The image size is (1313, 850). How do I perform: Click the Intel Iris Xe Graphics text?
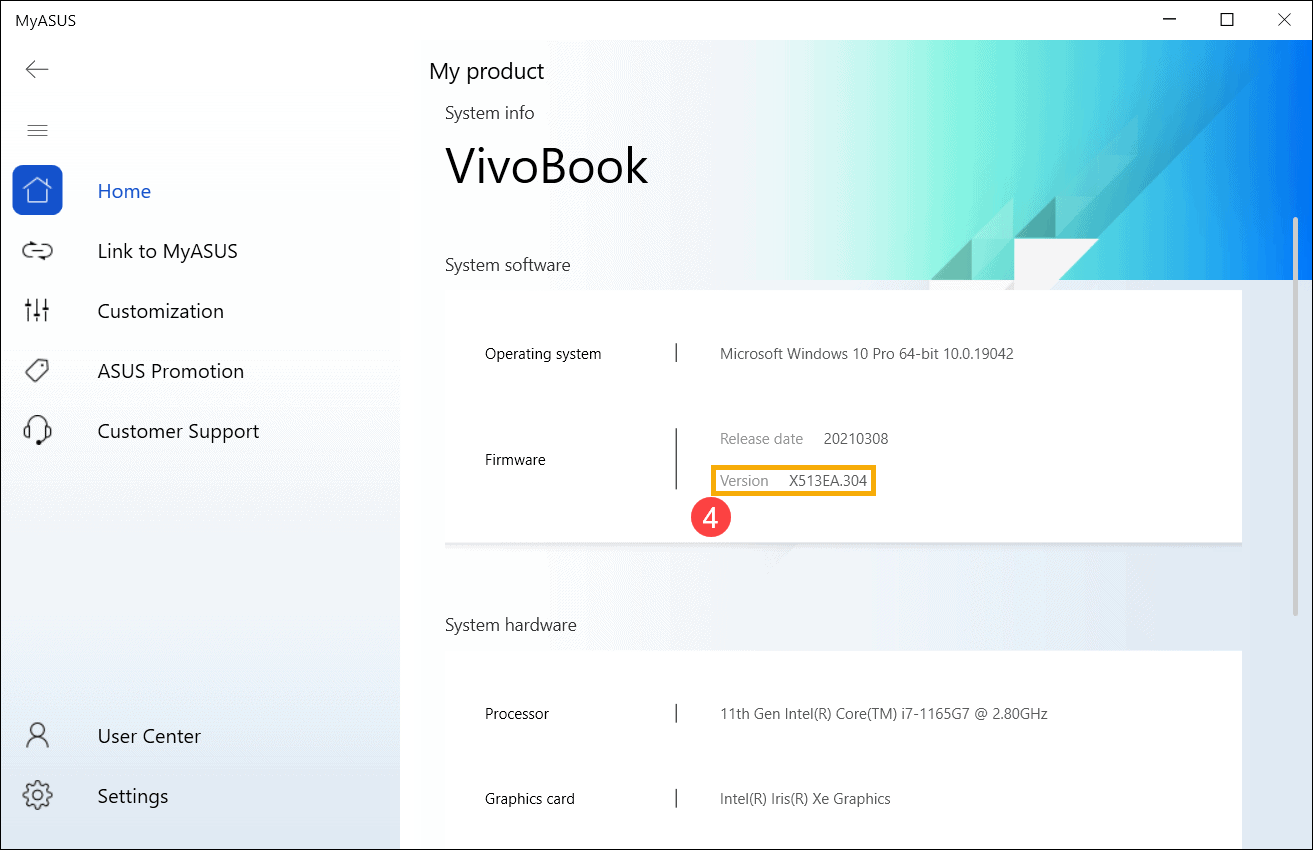point(805,799)
